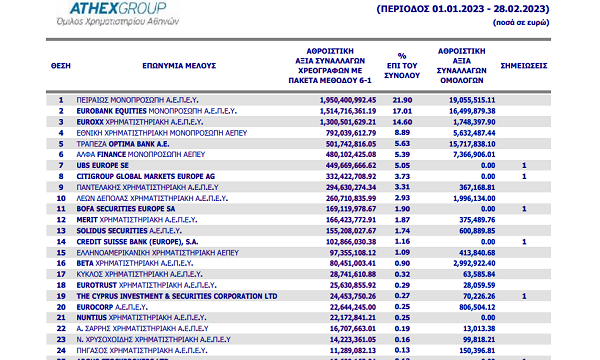Click the ΤΡΑΠΕΖΑ OPTIMA BANK entry

pyautogui.click(x=122, y=144)
